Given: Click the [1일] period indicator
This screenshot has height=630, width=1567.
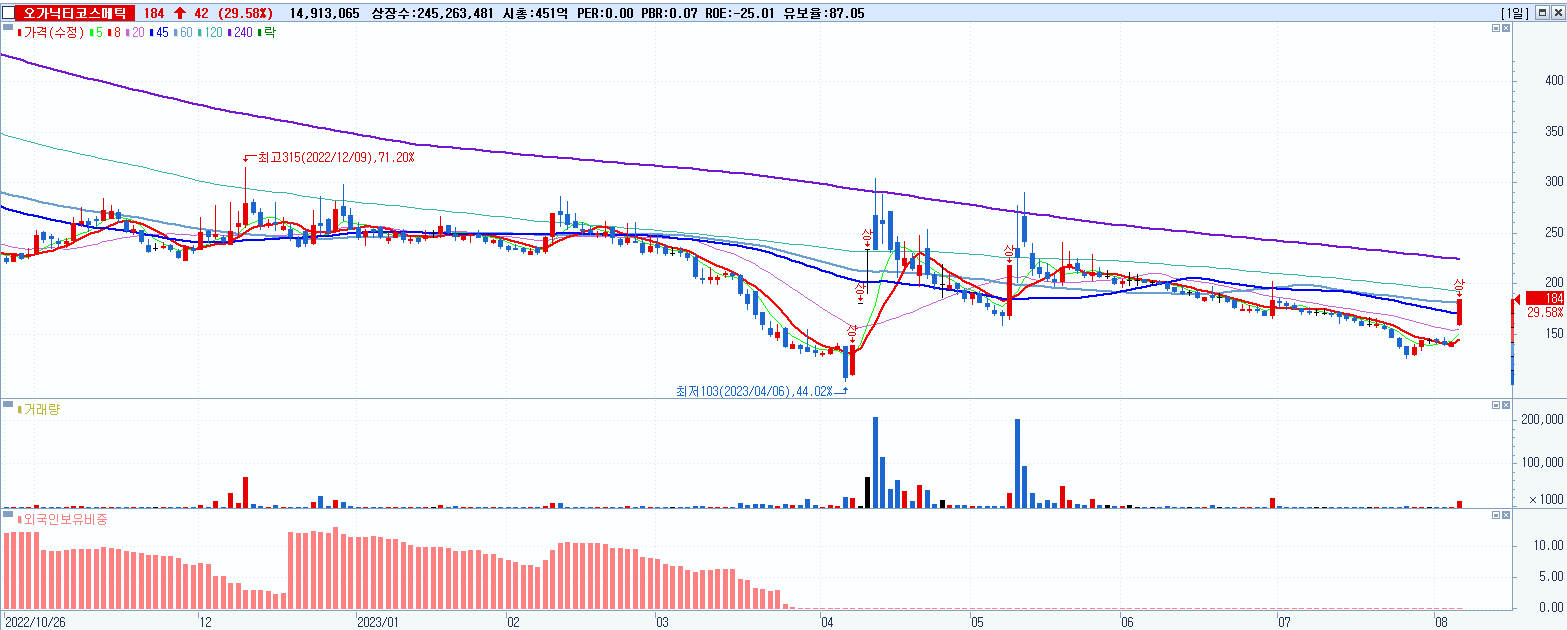Looking at the screenshot, I should [x=1515, y=13].
